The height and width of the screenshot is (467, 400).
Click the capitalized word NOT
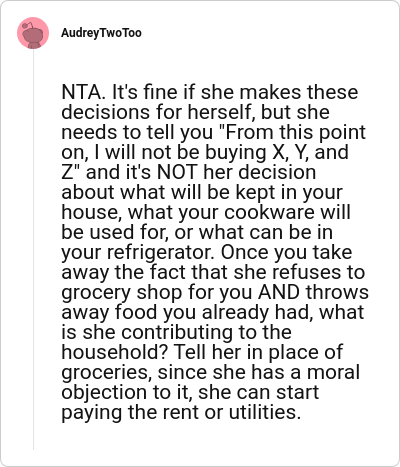(177, 172)
